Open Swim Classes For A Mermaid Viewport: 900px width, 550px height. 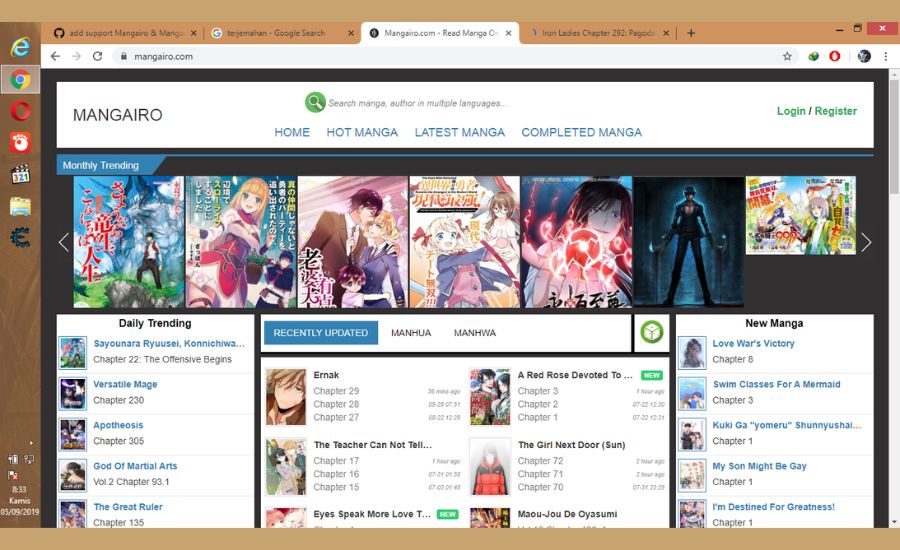click(777, 384)
